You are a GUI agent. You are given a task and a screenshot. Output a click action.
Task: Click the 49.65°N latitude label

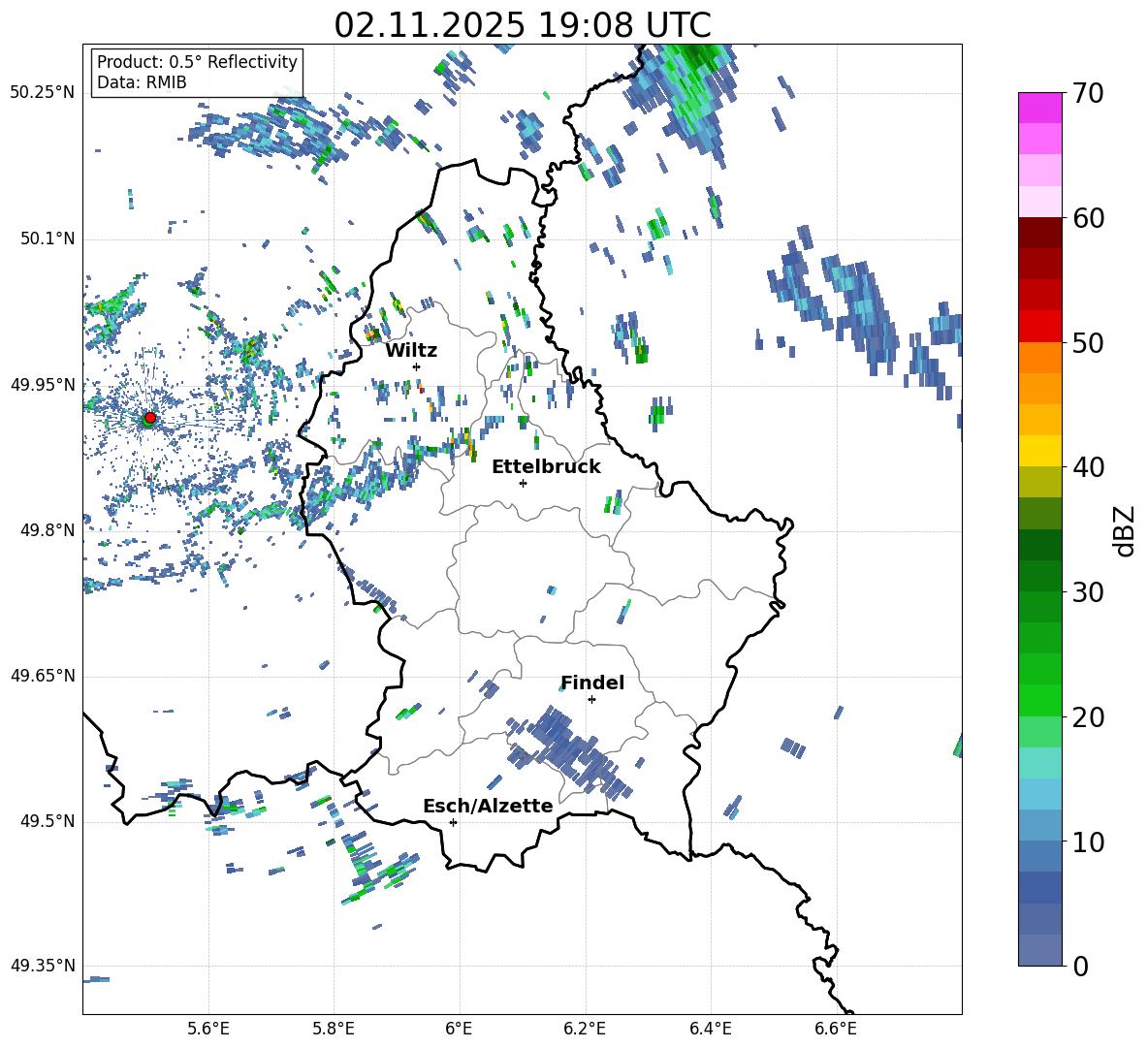coord(43,676)
